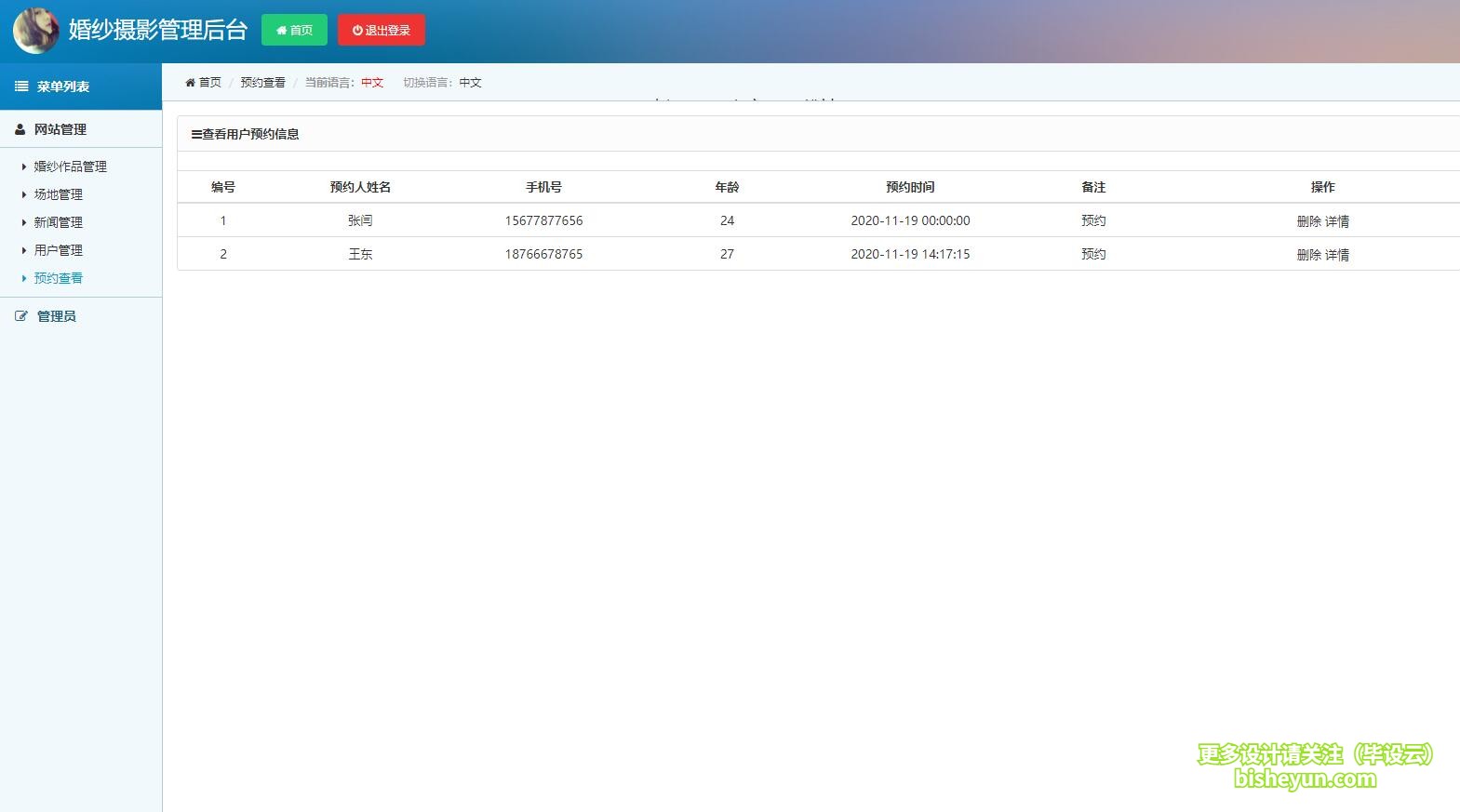Screen dimensions: 1460x812
Task: Click time 2020-11-19 00:00:00
Action: pos(910,220)
